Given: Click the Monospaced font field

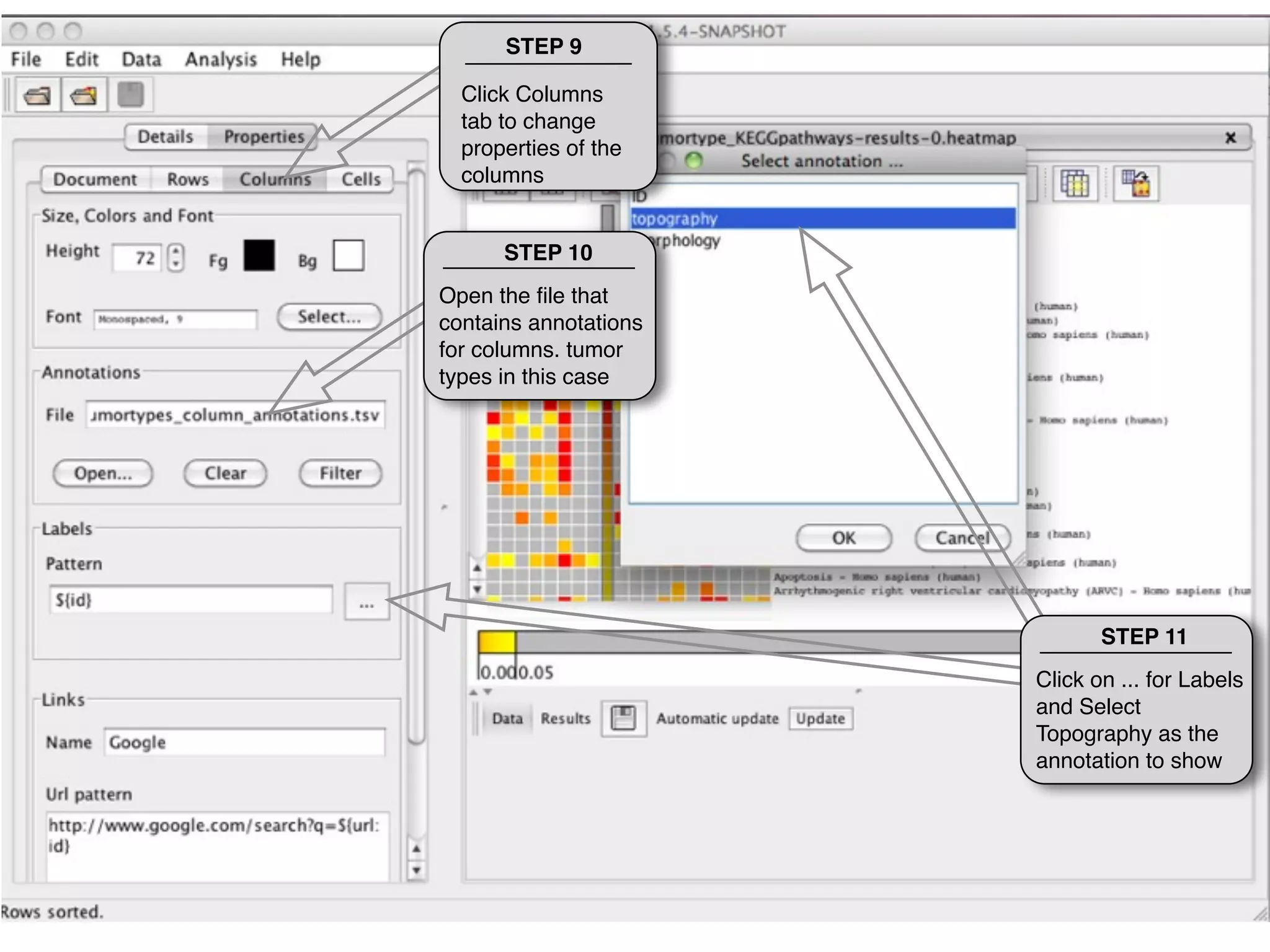Looking at the screenshot, I should coord(175,319).
